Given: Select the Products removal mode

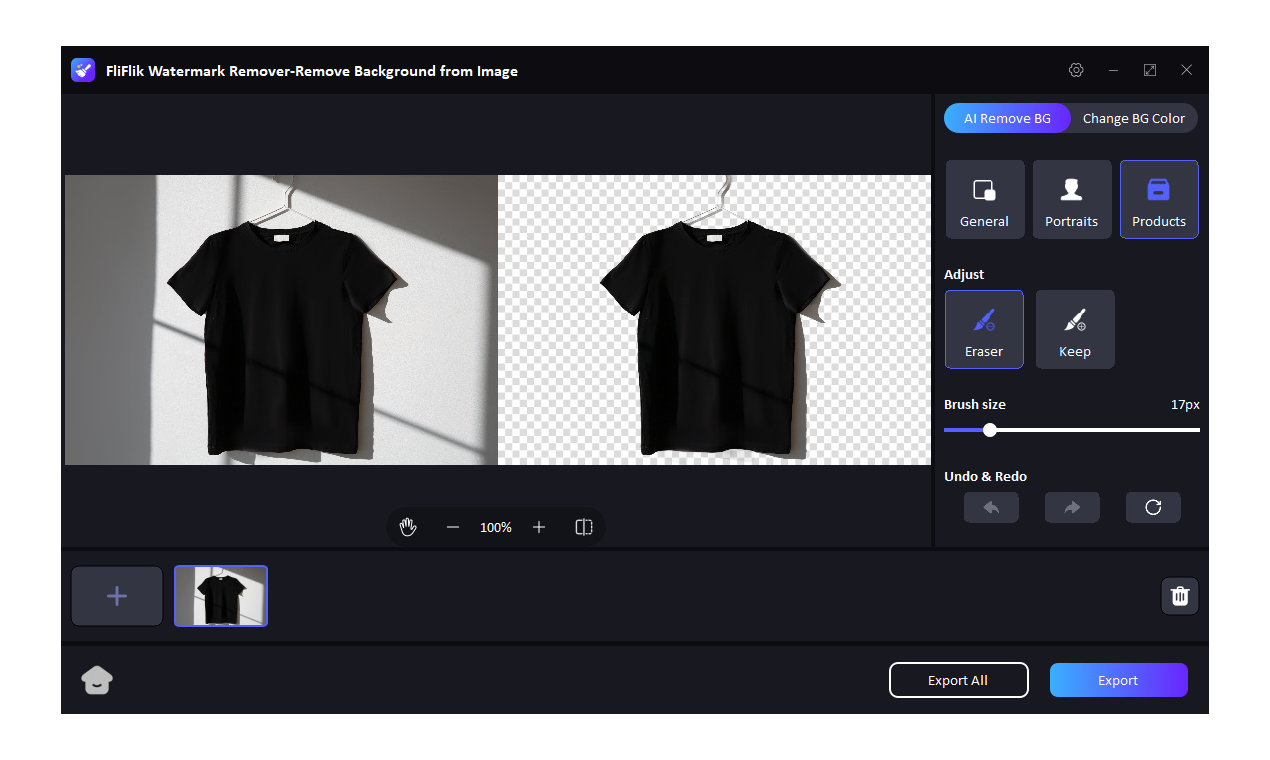Looking at the screenshot, I should (1159, 199).
